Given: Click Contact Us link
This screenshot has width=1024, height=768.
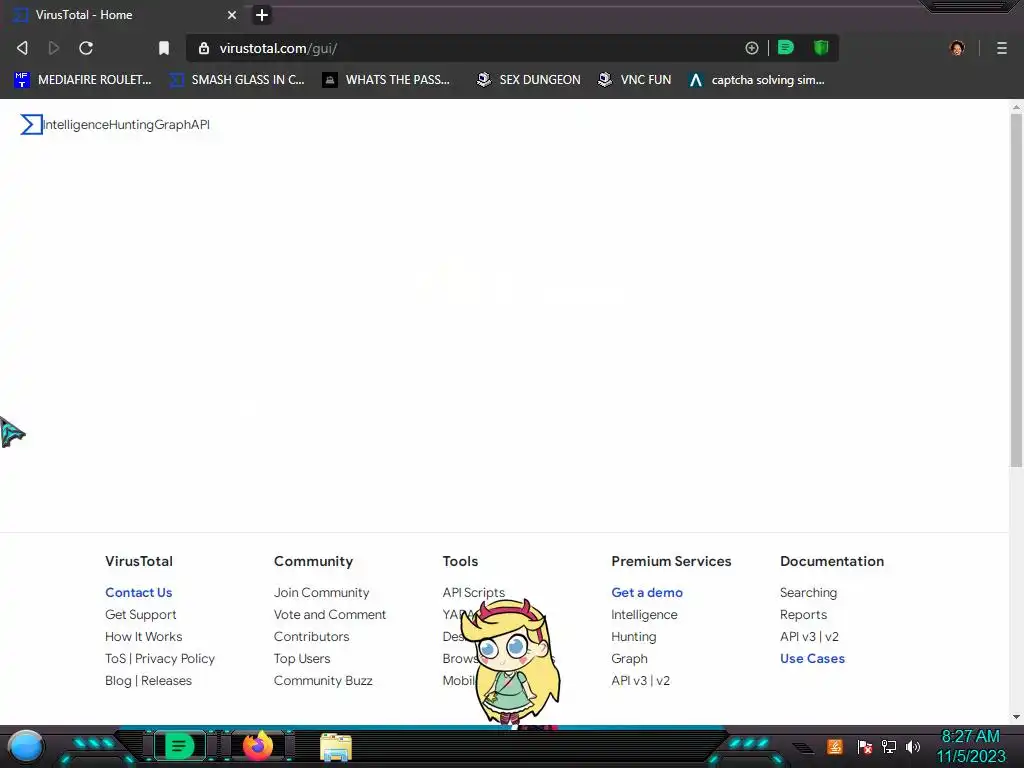Looking at the screenshot, I should click(138, 592).
